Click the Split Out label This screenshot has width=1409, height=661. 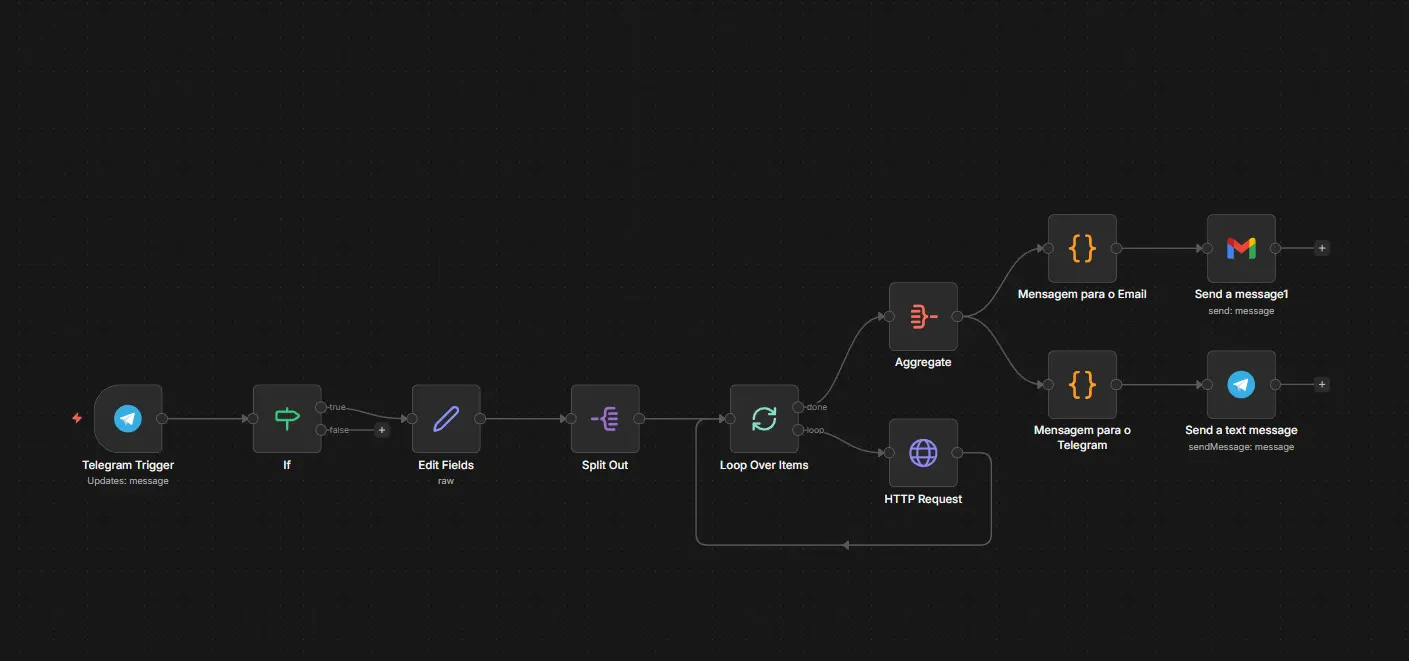pyautogui.click(x=605, y=465)
